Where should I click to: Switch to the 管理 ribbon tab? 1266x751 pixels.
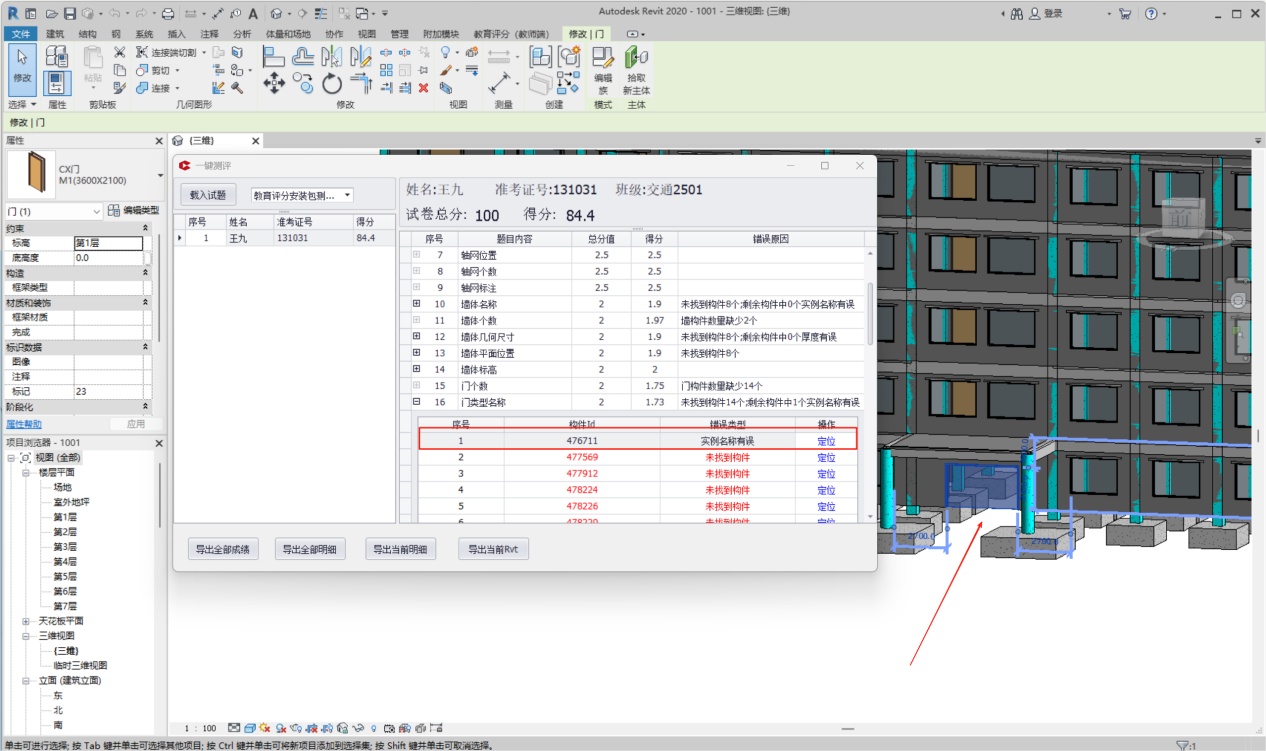399,34
